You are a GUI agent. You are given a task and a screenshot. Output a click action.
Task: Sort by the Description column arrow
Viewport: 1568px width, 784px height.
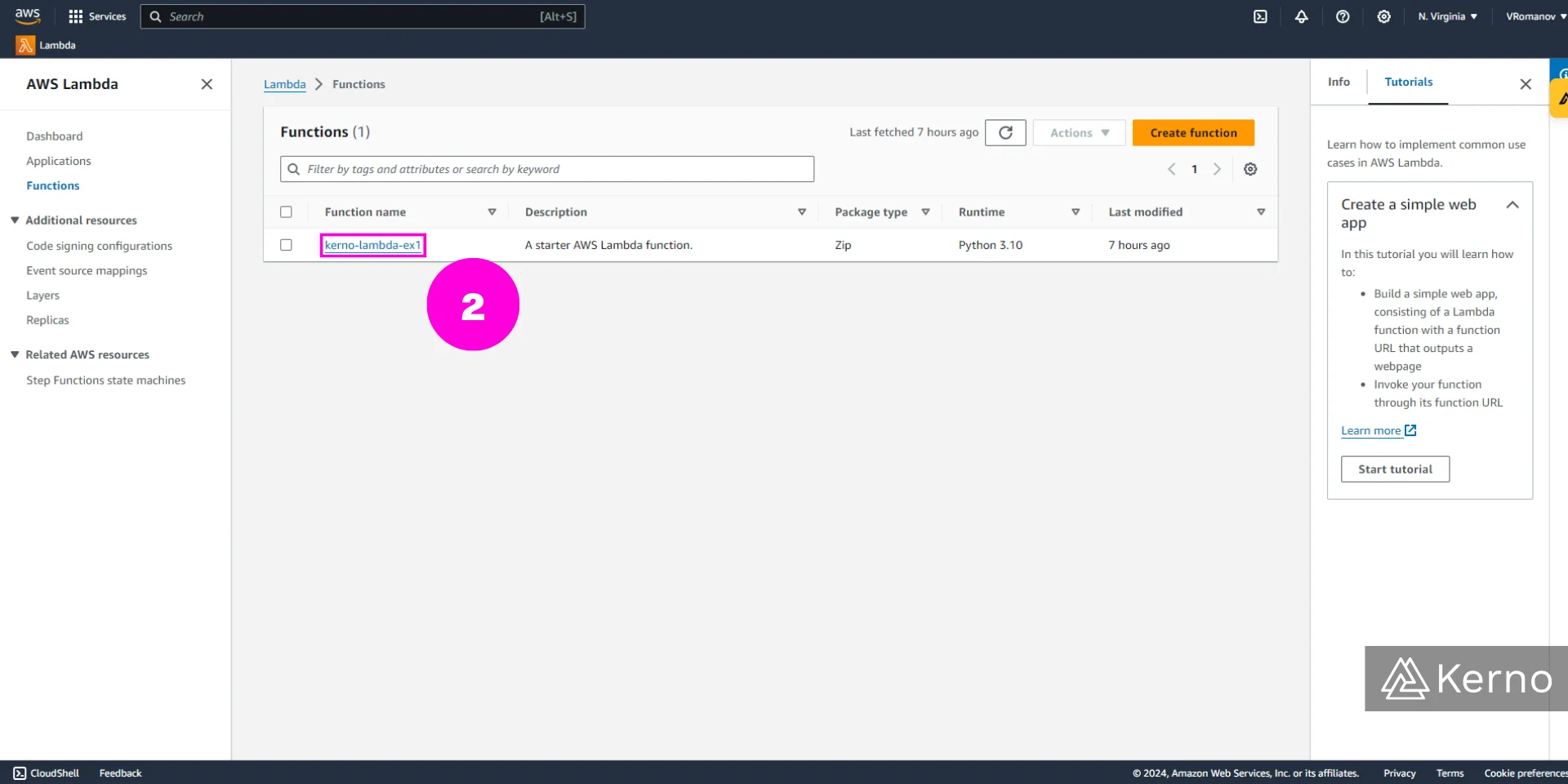(802, 212)
